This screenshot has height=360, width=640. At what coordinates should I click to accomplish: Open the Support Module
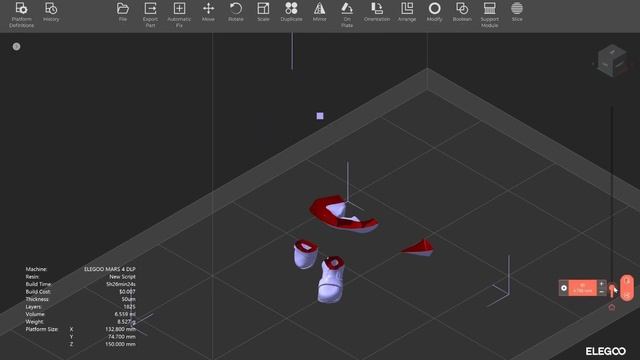tap(489, 15)
